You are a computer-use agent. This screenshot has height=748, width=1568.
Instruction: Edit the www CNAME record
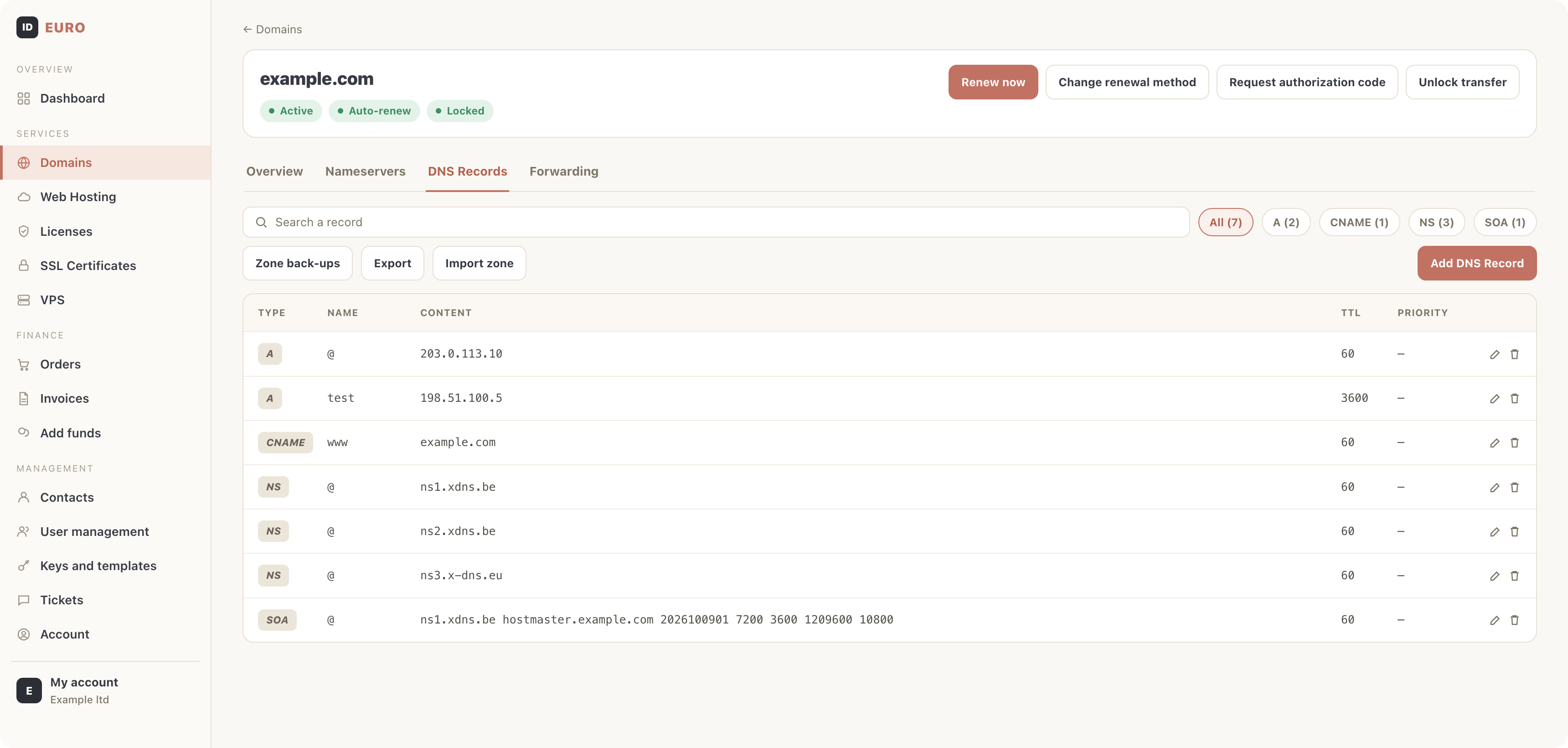point(1494,443)
